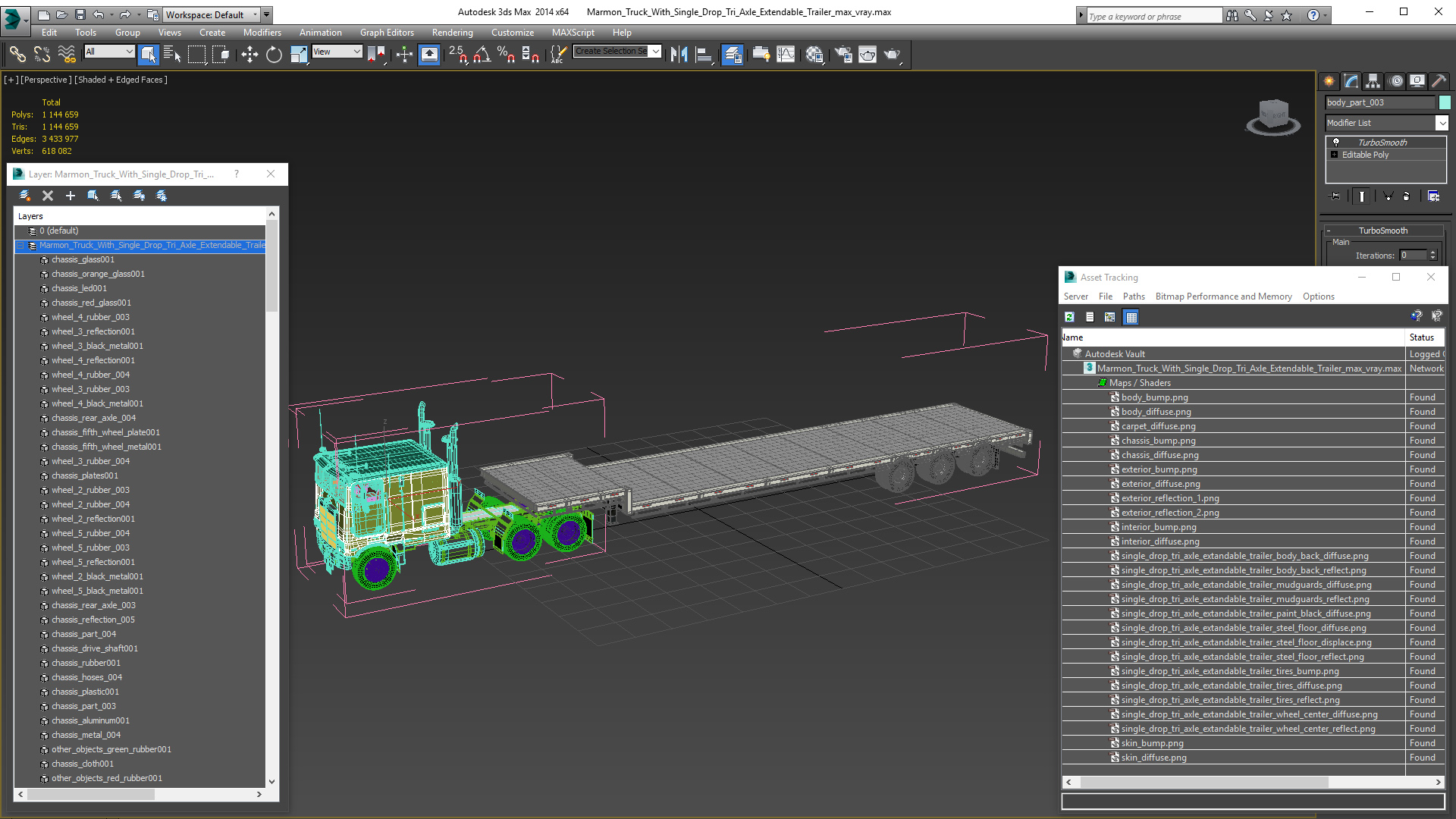Toggle 2.5D Snaps
The image size is (1456, 819).
coord(458,54)
